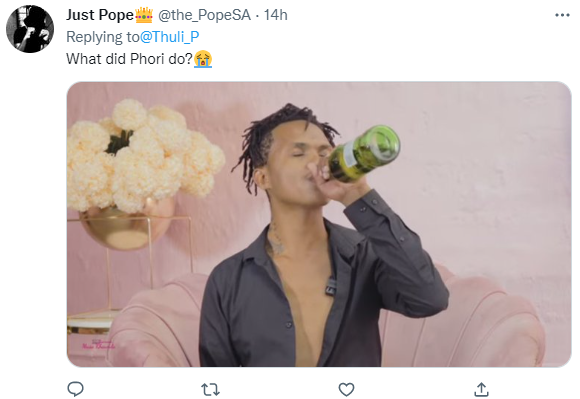Click the pink watermark in the image corner

pos(98,344)
